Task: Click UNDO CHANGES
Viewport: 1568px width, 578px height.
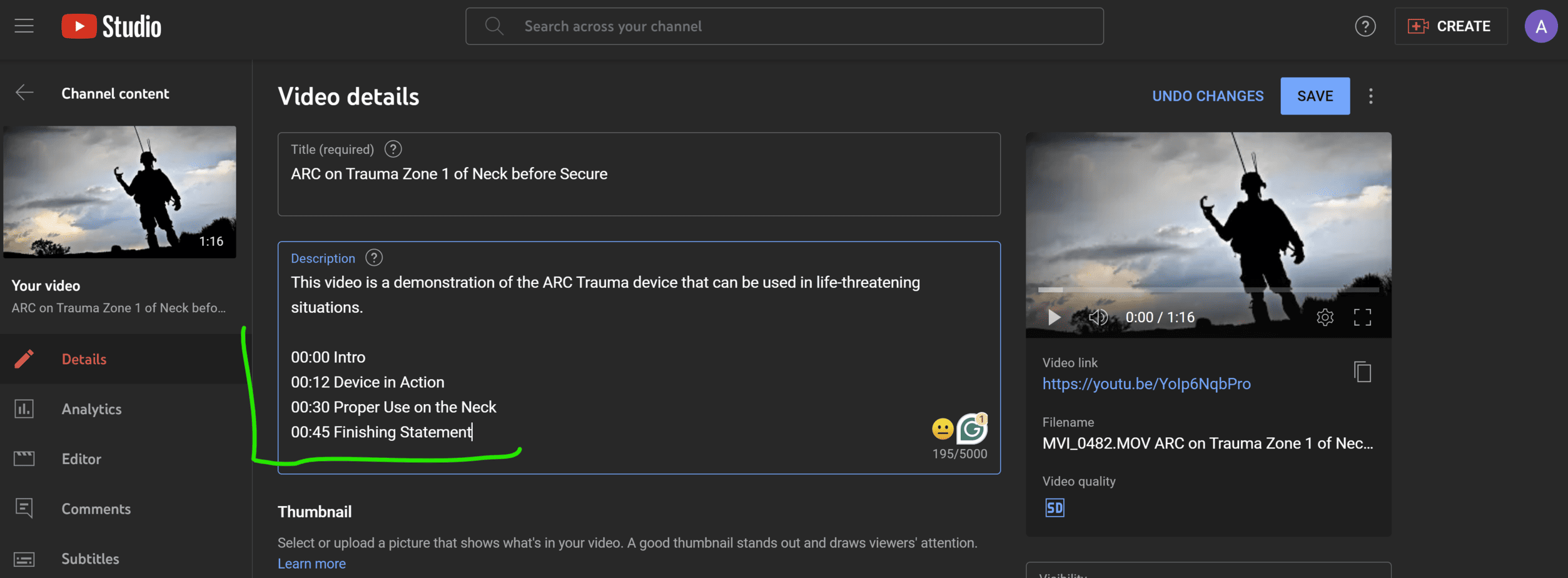Action: point(1208,96)
